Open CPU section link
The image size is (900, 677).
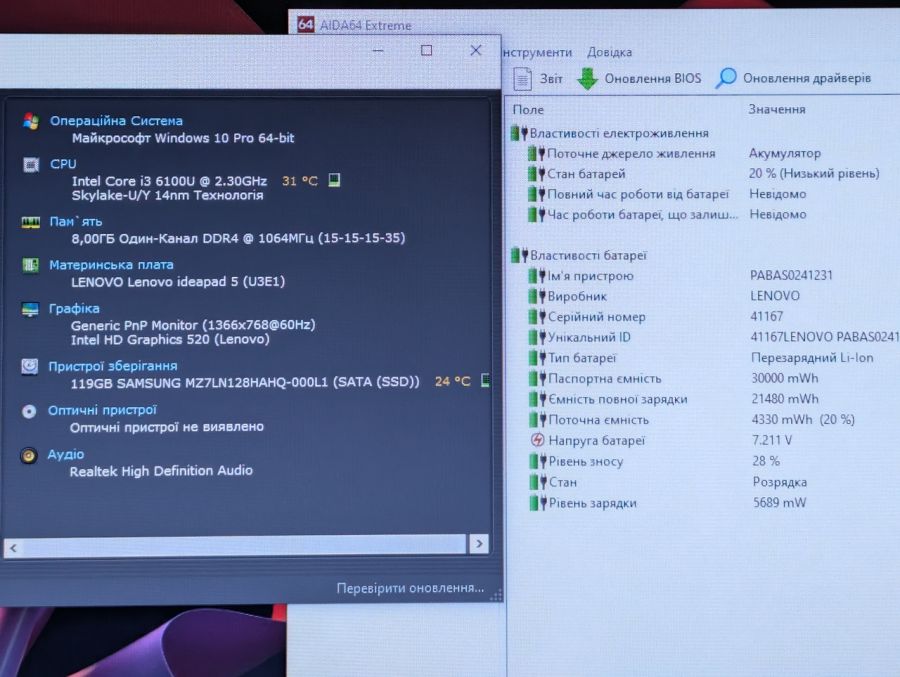click(x=63, y=164)
